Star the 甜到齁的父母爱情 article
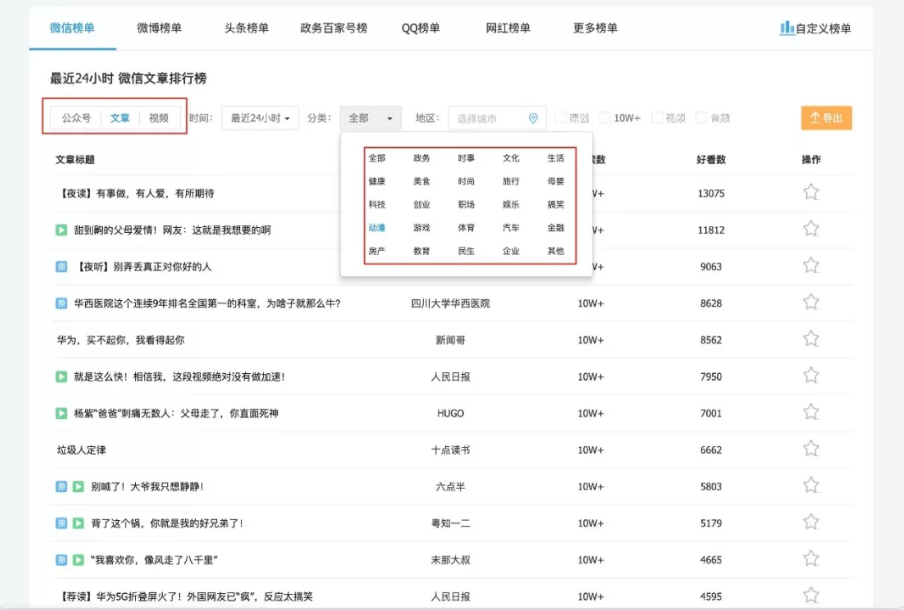The width and height of the screenshot is (904, 610). click(811, 229)
